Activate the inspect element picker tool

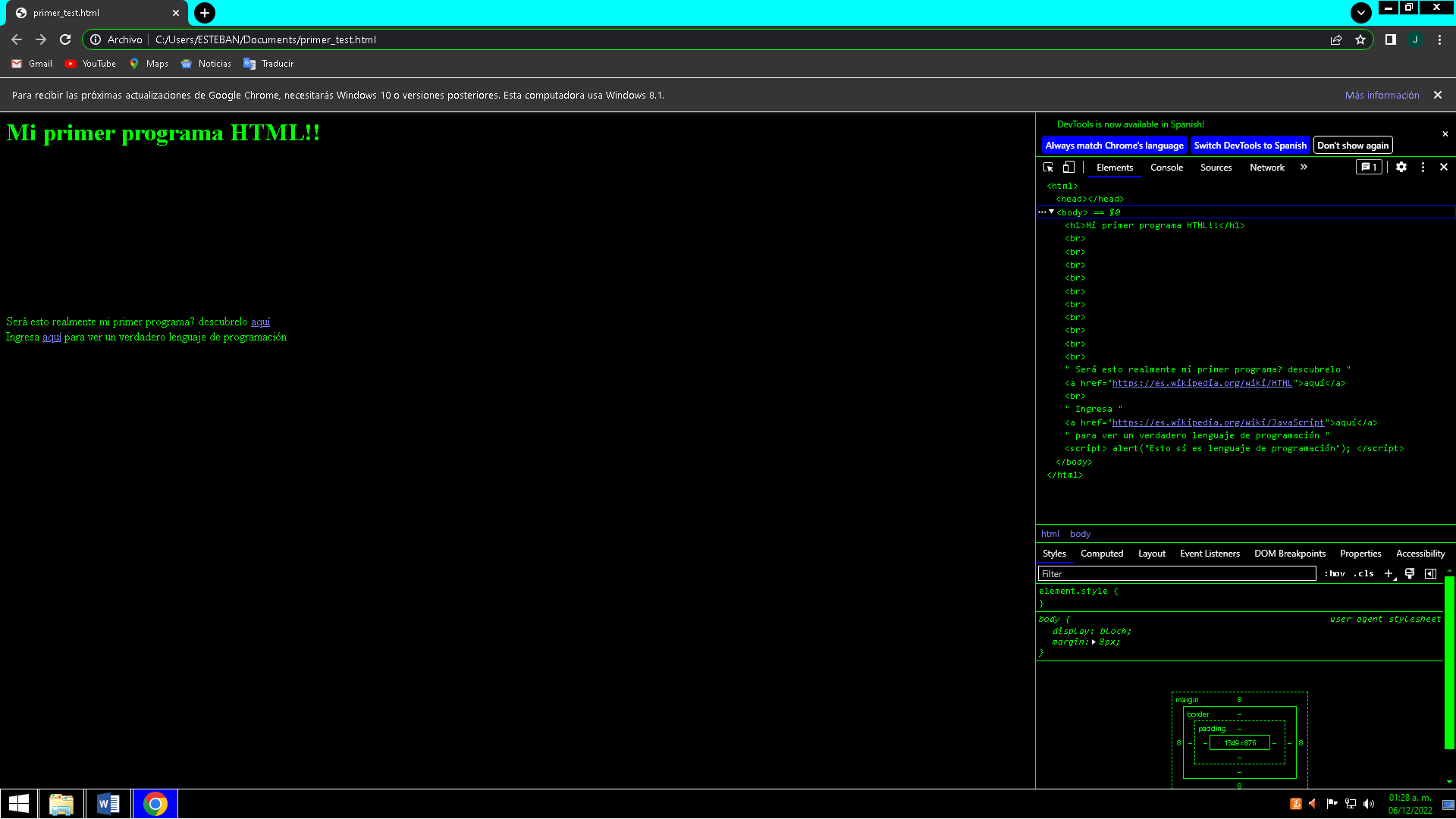click(x=1048, y=168)
